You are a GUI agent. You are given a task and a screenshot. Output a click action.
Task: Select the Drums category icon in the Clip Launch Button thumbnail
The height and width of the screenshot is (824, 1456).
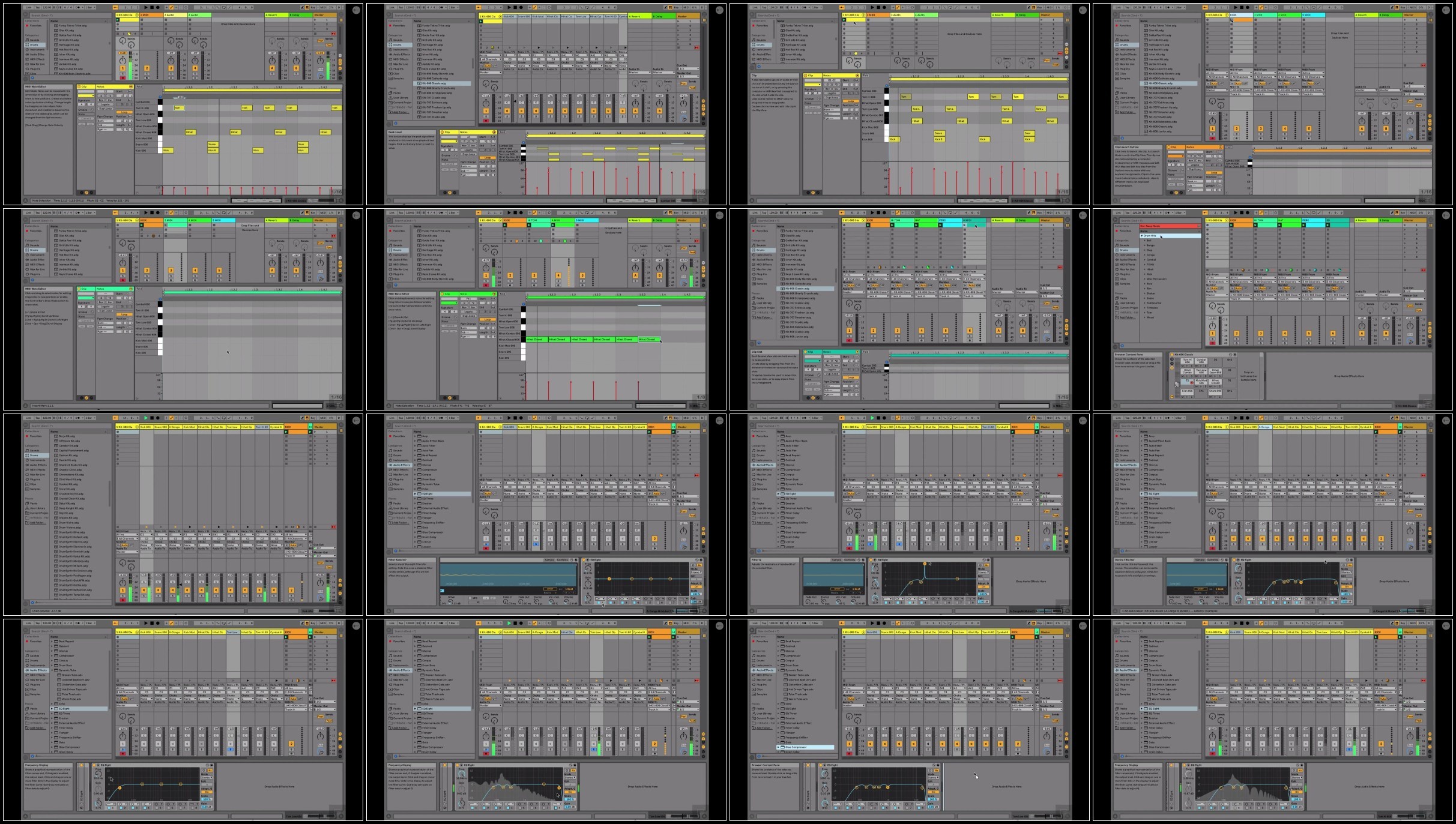tap(1117, 45)
